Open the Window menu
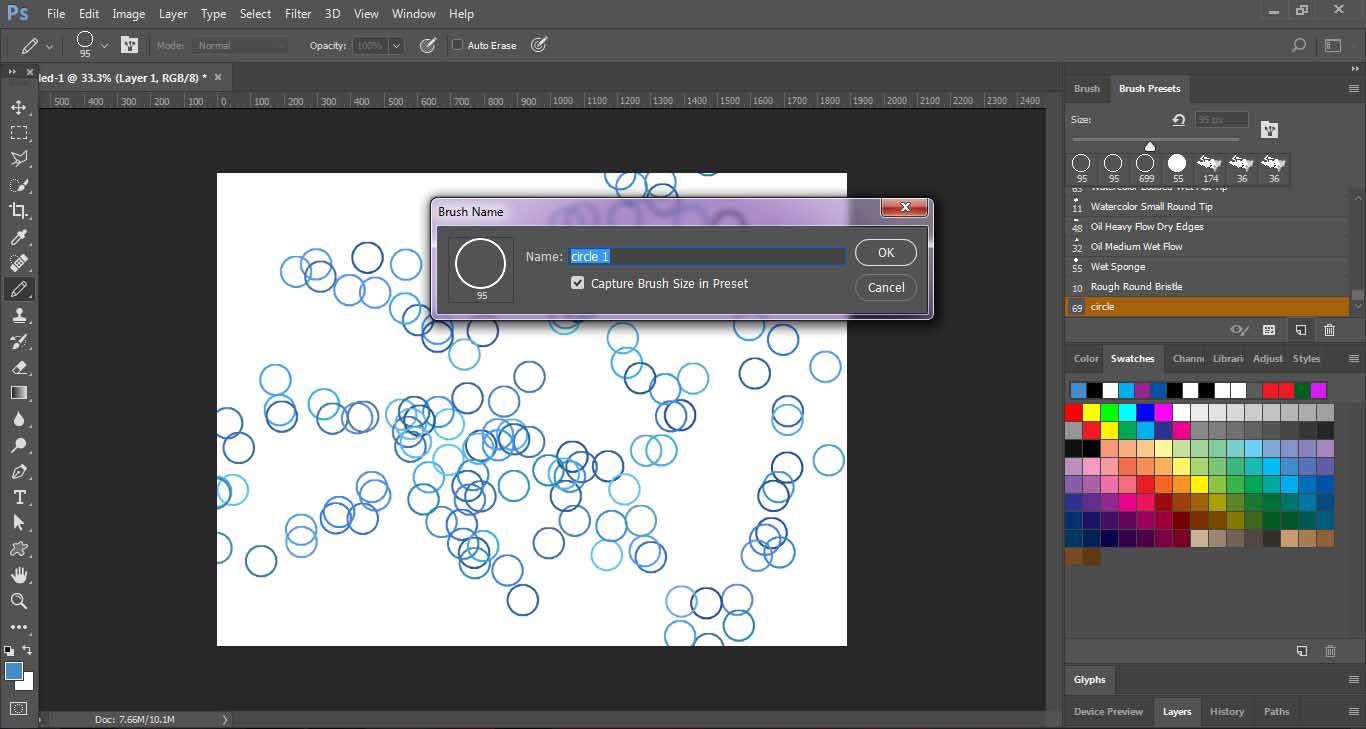1366x729 pixels. (413, 14)
